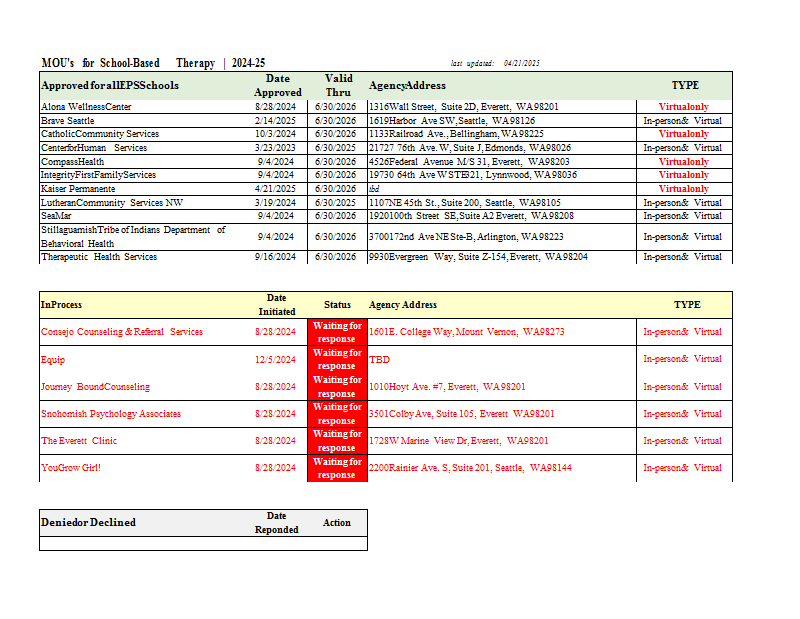The image size is (800, 619).
Task: Select the "Date Reponded" column header
Action: pyautogui.click(x=277, y=523)
